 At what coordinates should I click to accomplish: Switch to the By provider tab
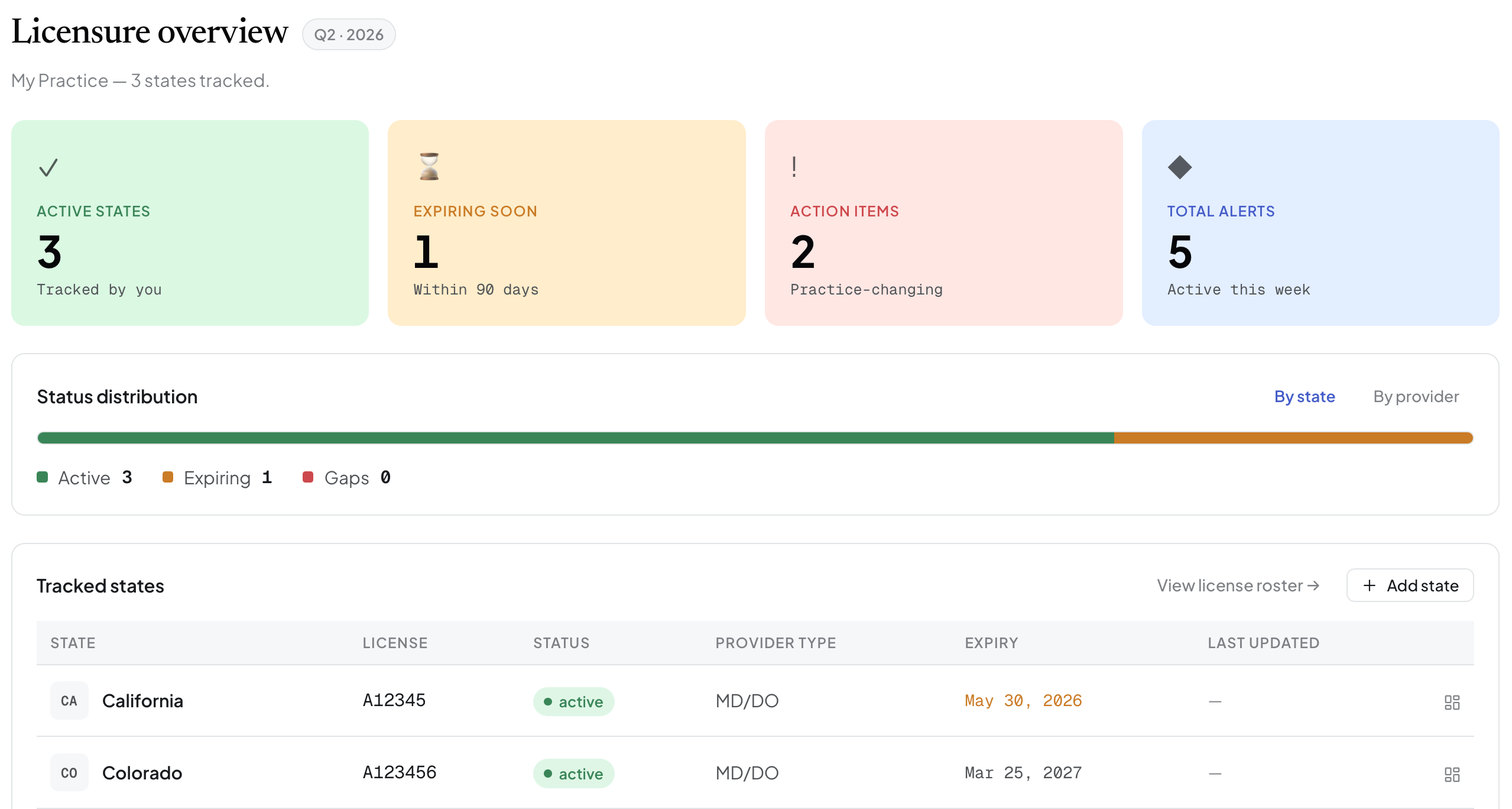coord(1416,396)
